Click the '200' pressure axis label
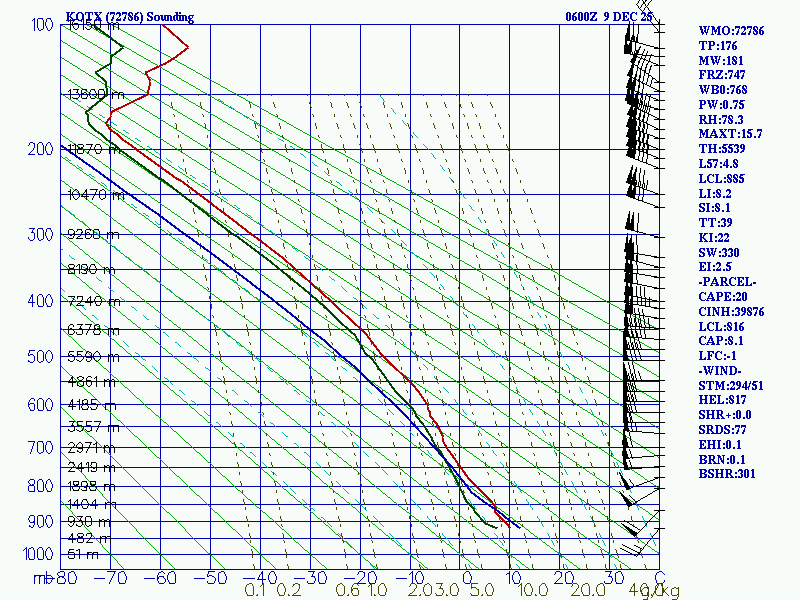Viewport: 800px width, 600px height. click(x=40, y=149)
